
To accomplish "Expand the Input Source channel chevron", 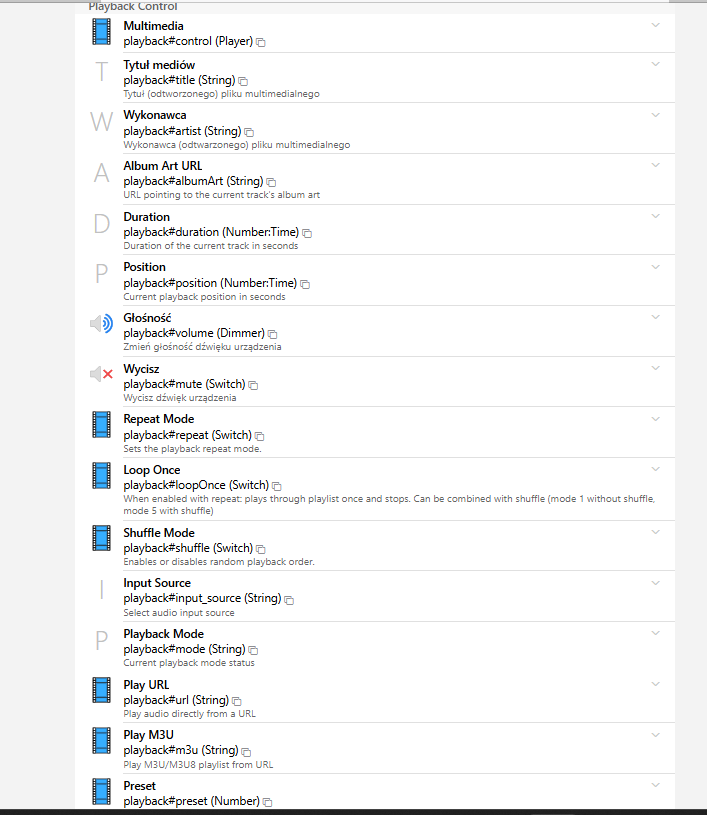I will pyautogui.click(x=656, y=583).
